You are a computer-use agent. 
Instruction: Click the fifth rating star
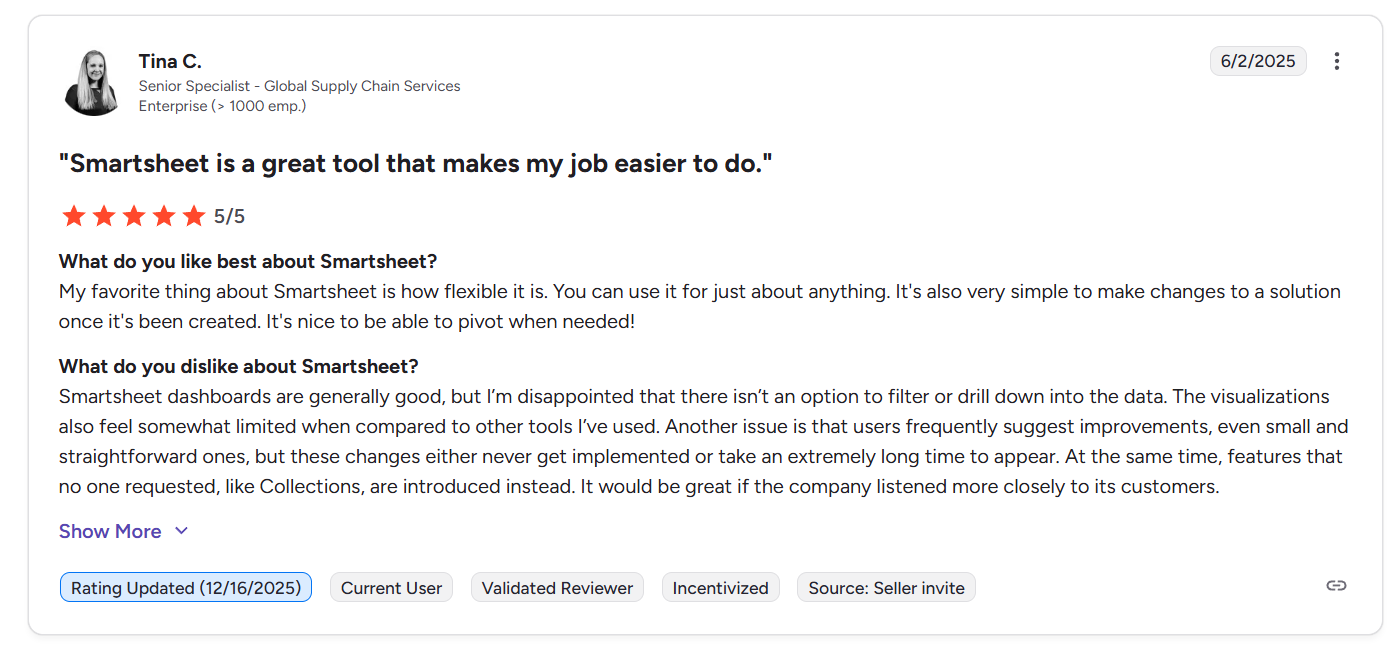tap(194, 216)
